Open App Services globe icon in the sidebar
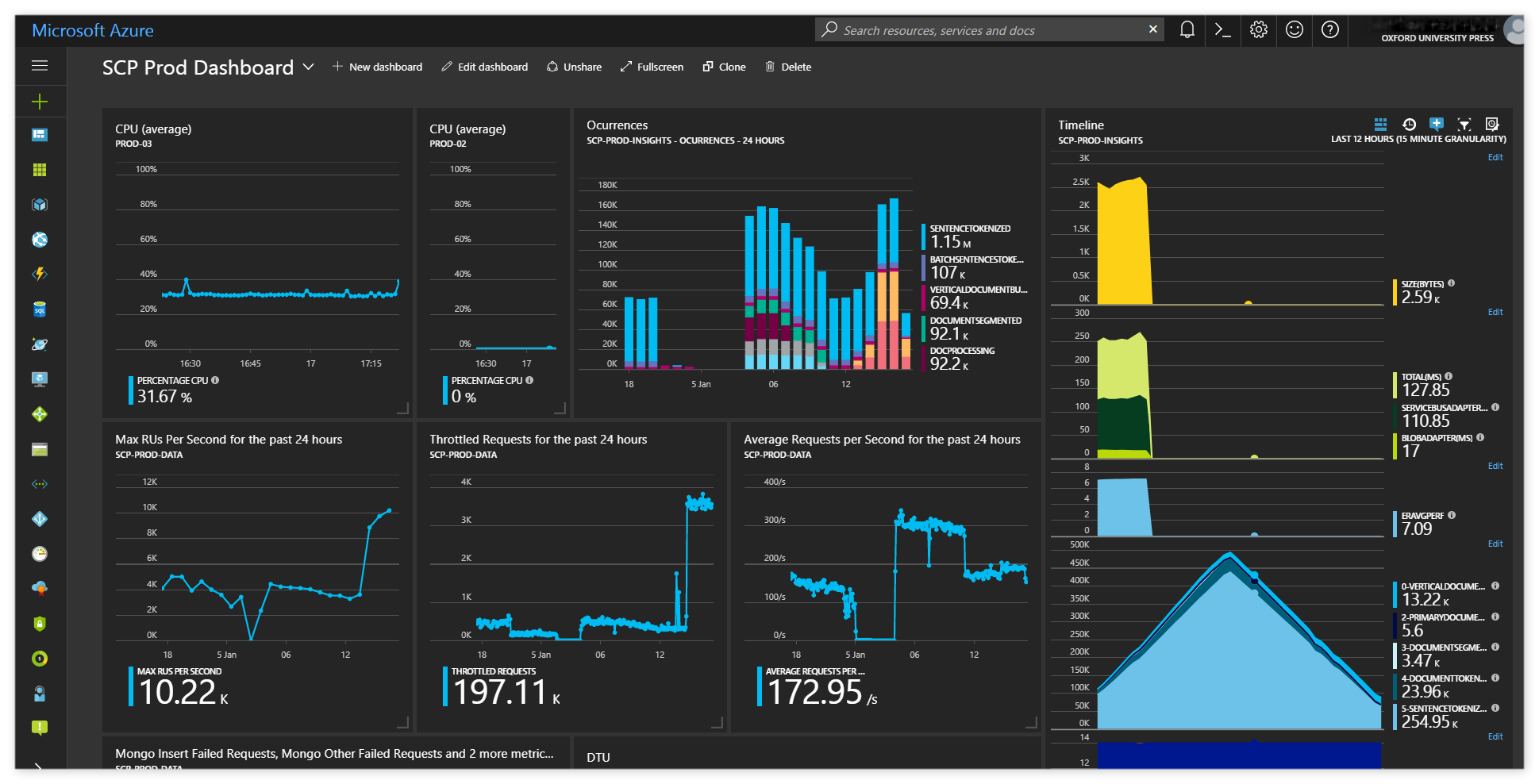This screenshot has height=784, width=1539. [40, 240]
